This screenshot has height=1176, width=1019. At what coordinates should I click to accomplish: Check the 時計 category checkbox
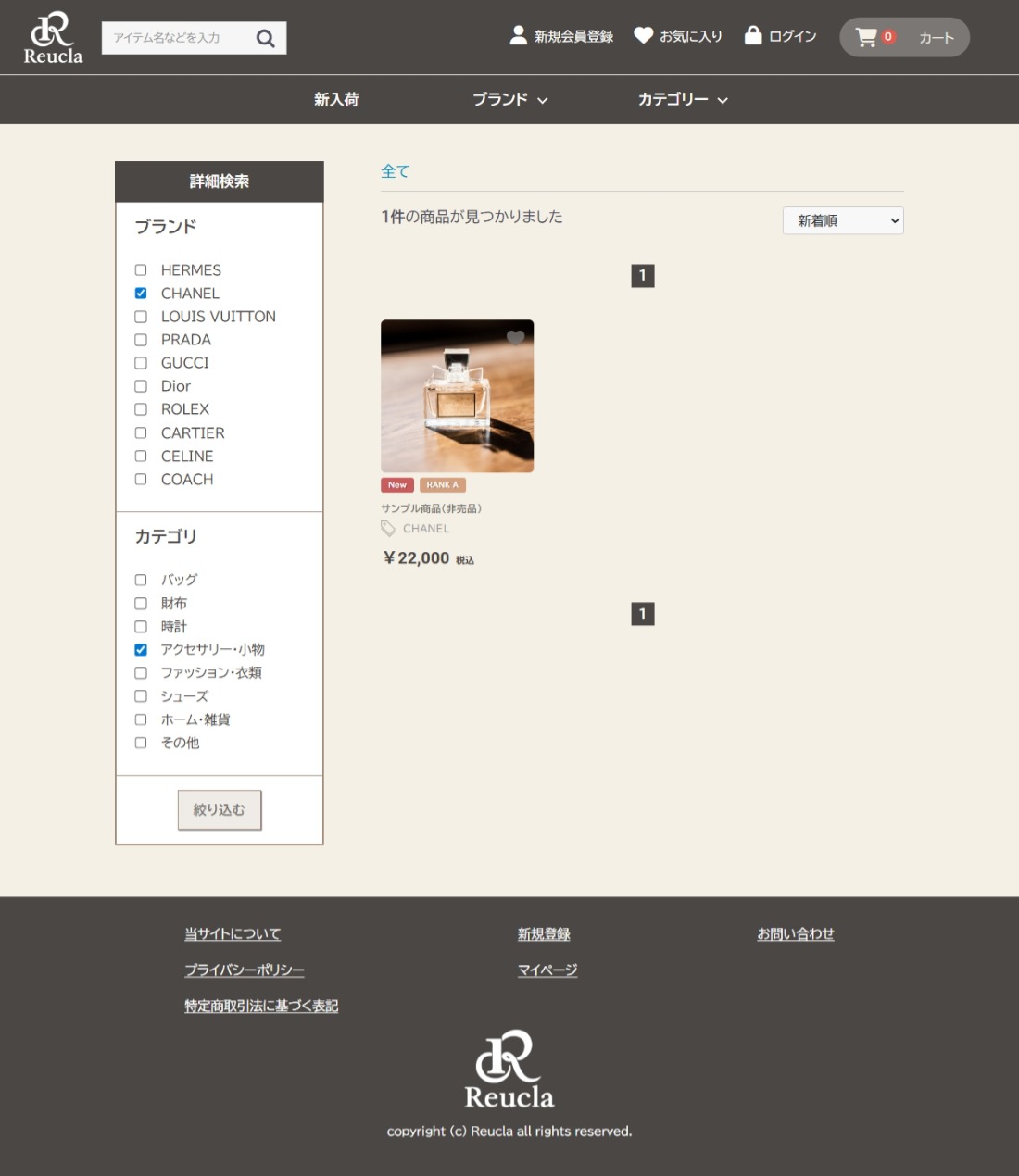point(141,626)
